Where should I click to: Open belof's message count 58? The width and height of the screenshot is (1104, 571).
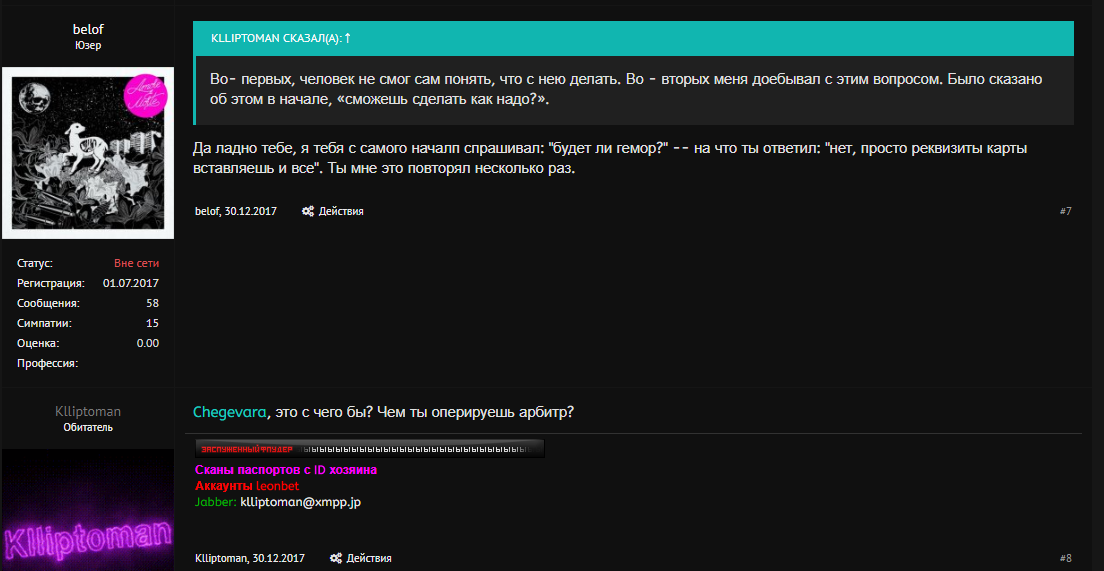tap(152, 303)
